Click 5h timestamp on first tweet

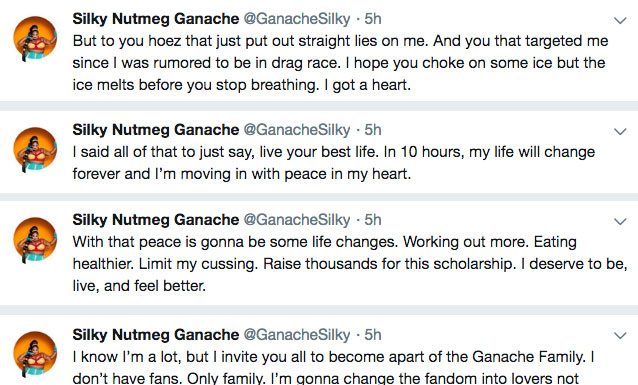[x=373, y=19]
